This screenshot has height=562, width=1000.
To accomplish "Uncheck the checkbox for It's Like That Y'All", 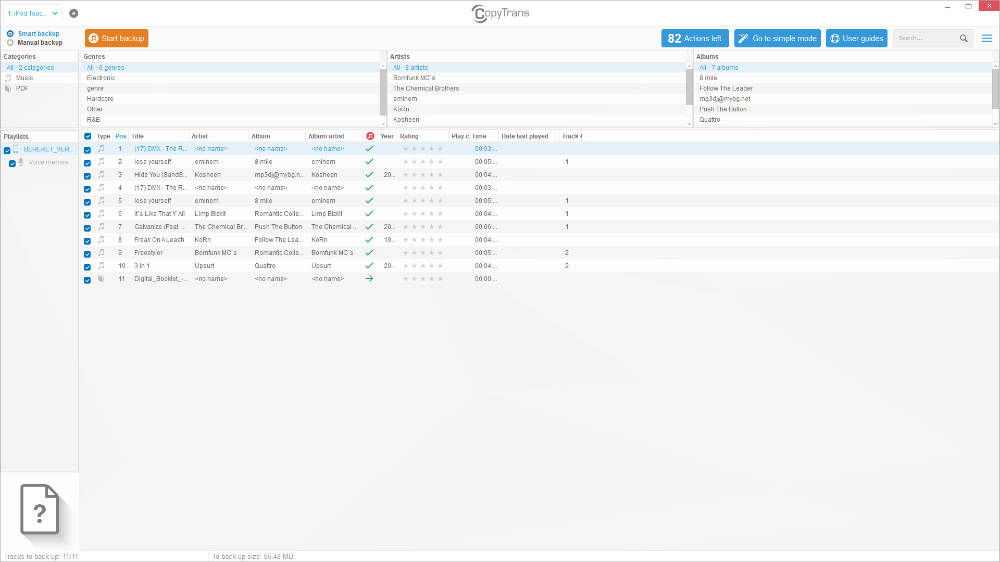I will tap(88, 214).
